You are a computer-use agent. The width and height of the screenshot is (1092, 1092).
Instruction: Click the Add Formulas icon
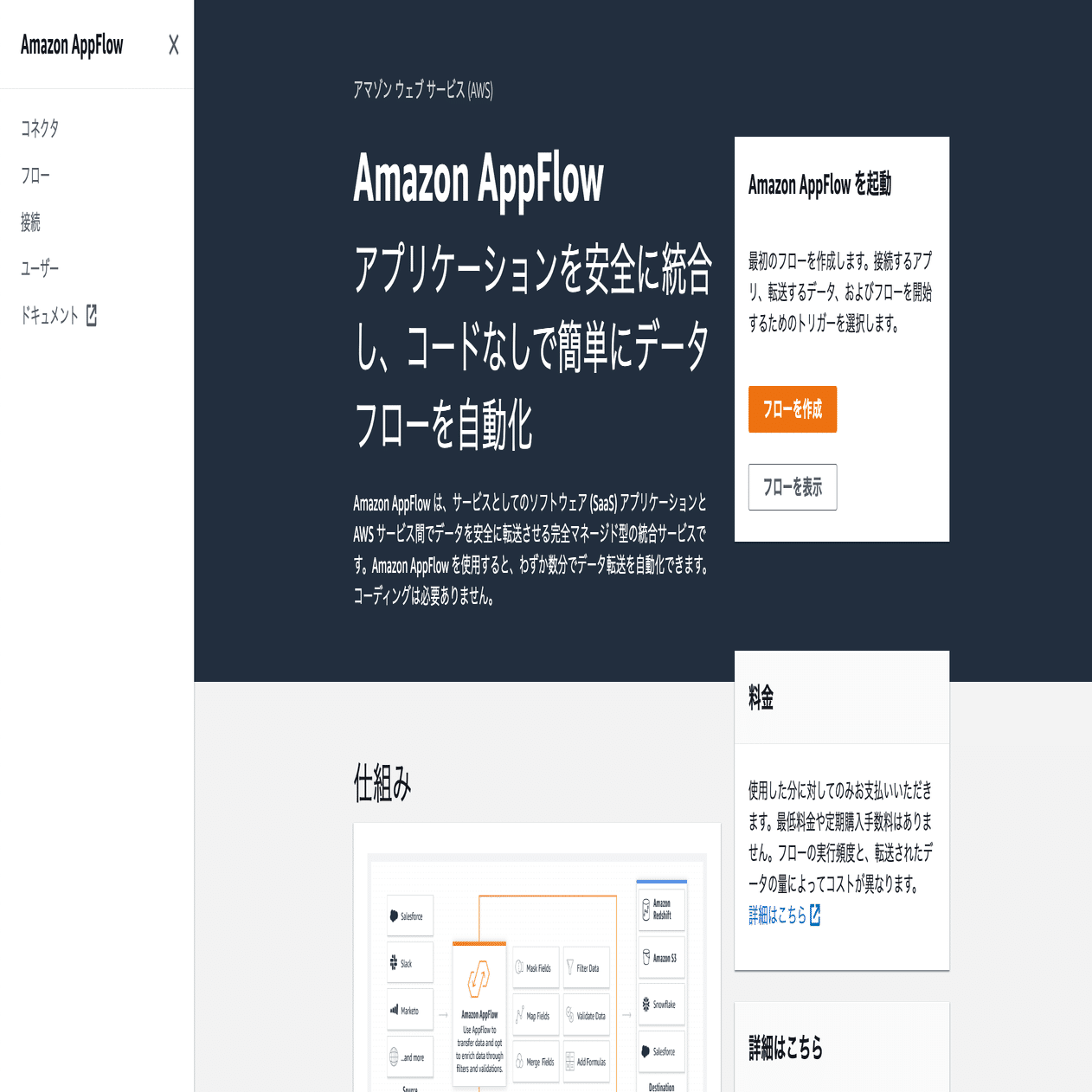(570, 1060)
